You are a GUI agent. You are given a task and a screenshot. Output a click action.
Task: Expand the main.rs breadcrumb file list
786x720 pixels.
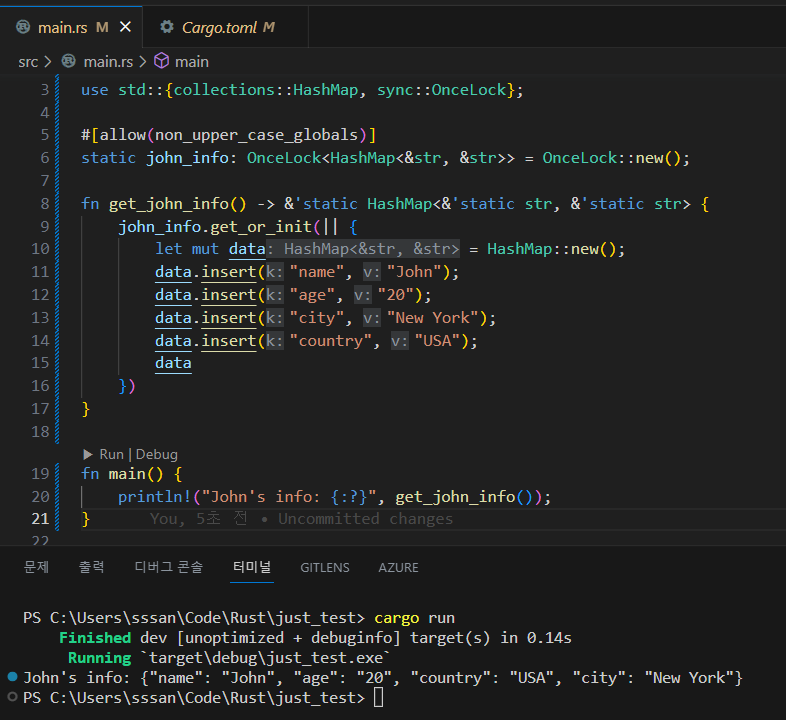pyautogui.click(x=100, y=61)
